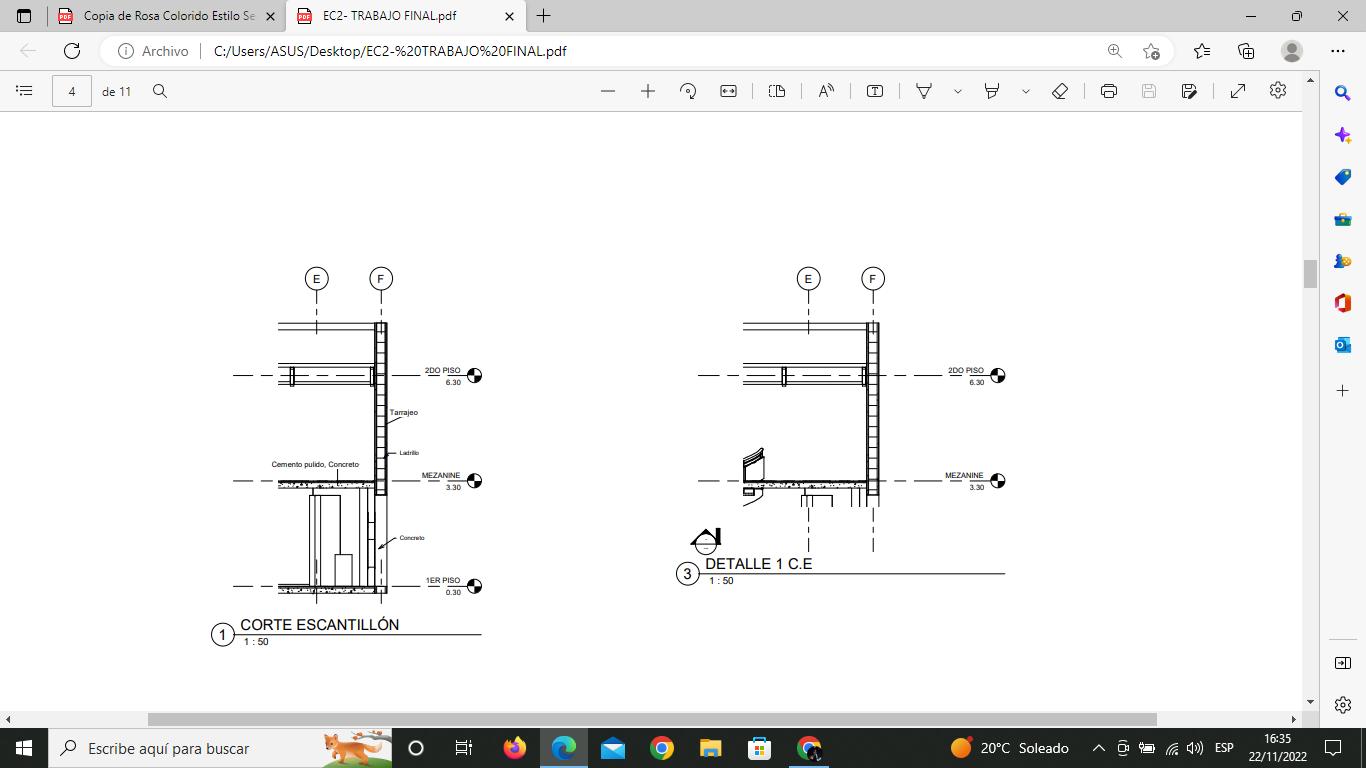Select the Highlight tool
The width and height of the screenshot is (1366, 768).
pos(992,91)
